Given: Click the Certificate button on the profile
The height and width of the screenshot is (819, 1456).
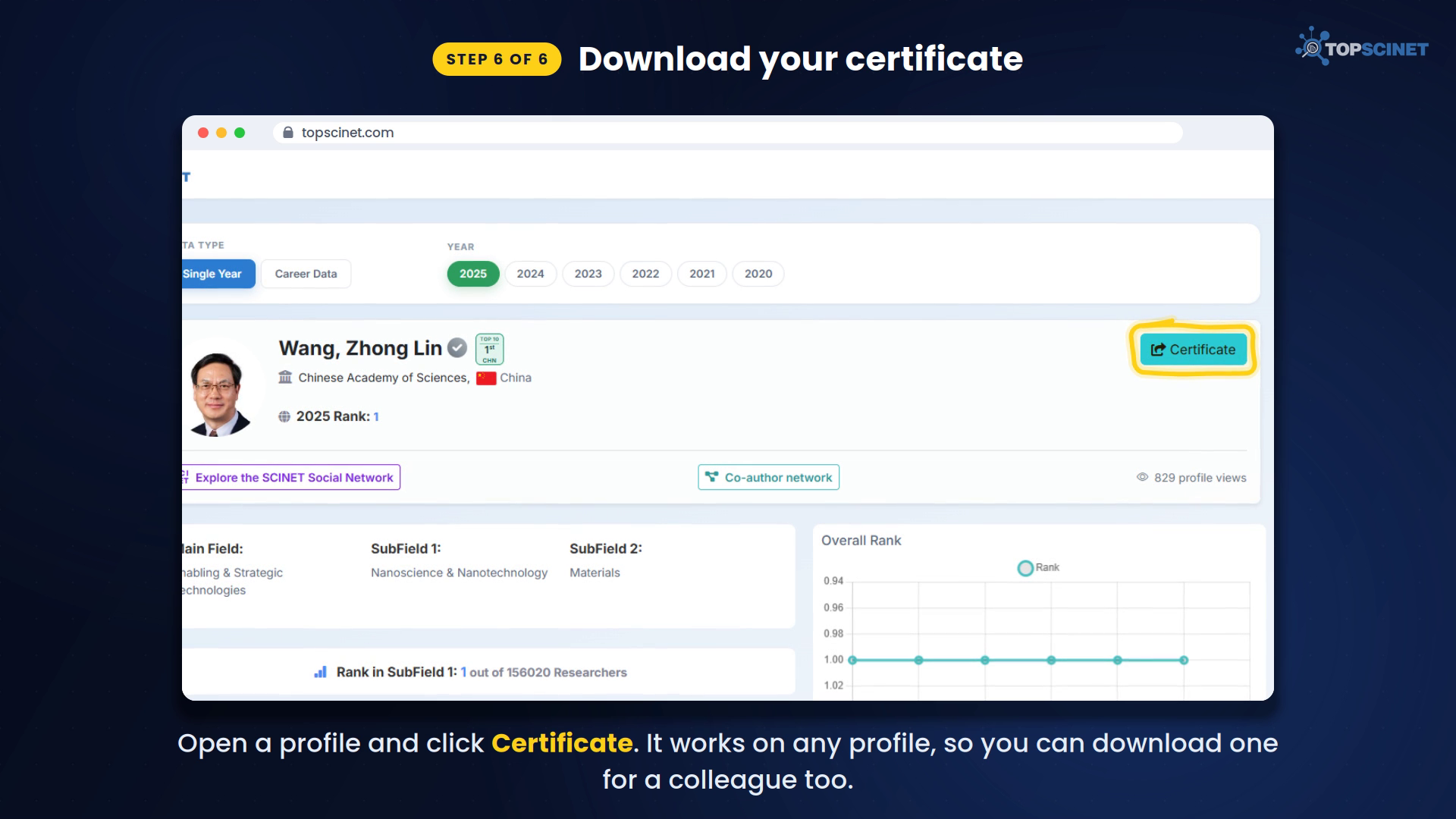Looking at the screenshot, I should click(x=1194, y=350).
